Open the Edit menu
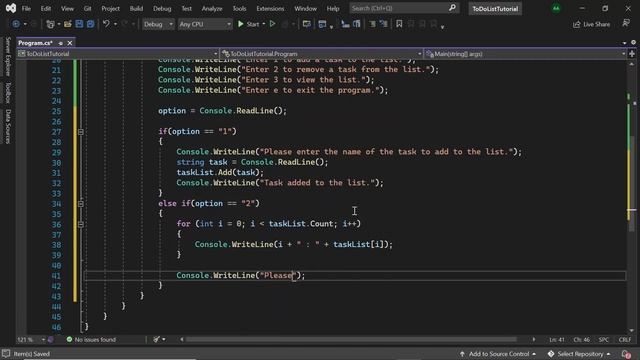 click(46, 8)
